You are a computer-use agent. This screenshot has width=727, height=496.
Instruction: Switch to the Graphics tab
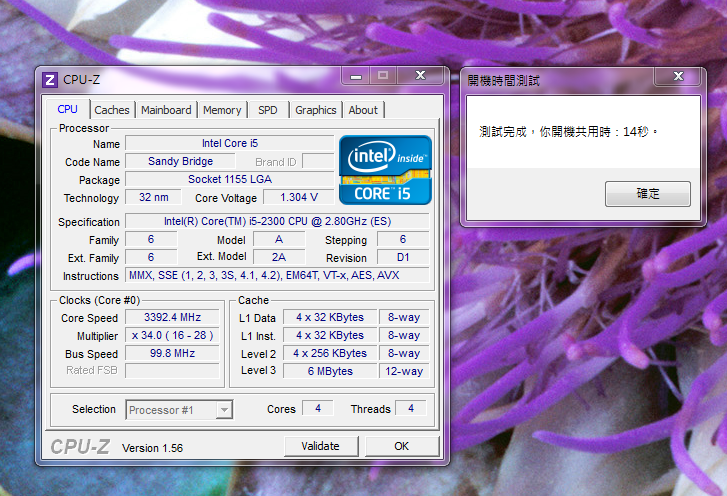(x=316, y=110)
